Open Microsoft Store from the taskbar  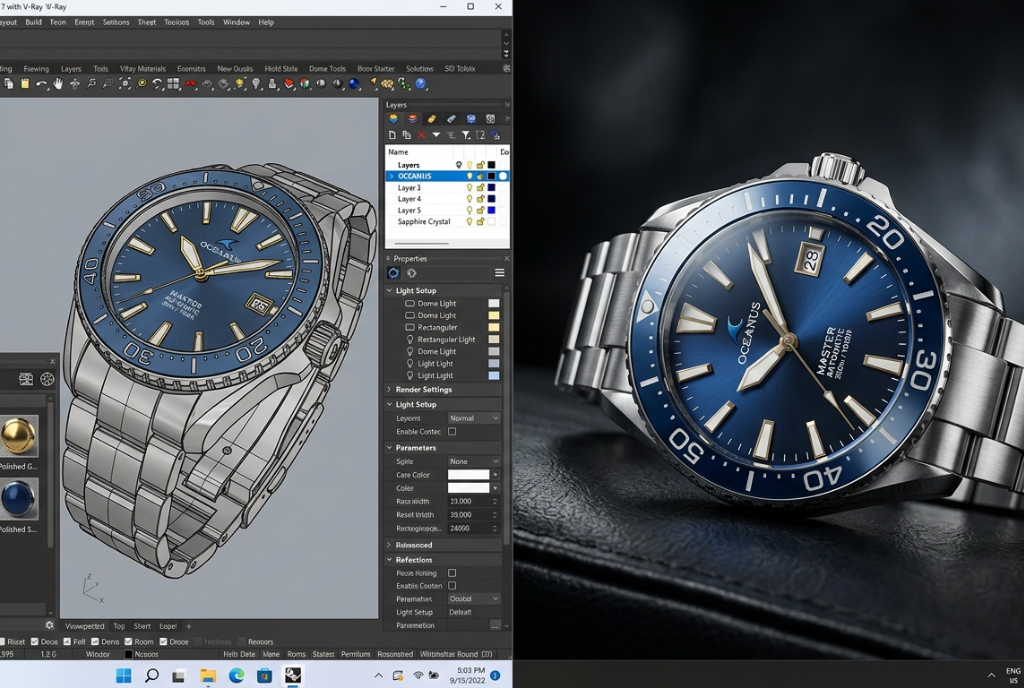pos(264,675)
